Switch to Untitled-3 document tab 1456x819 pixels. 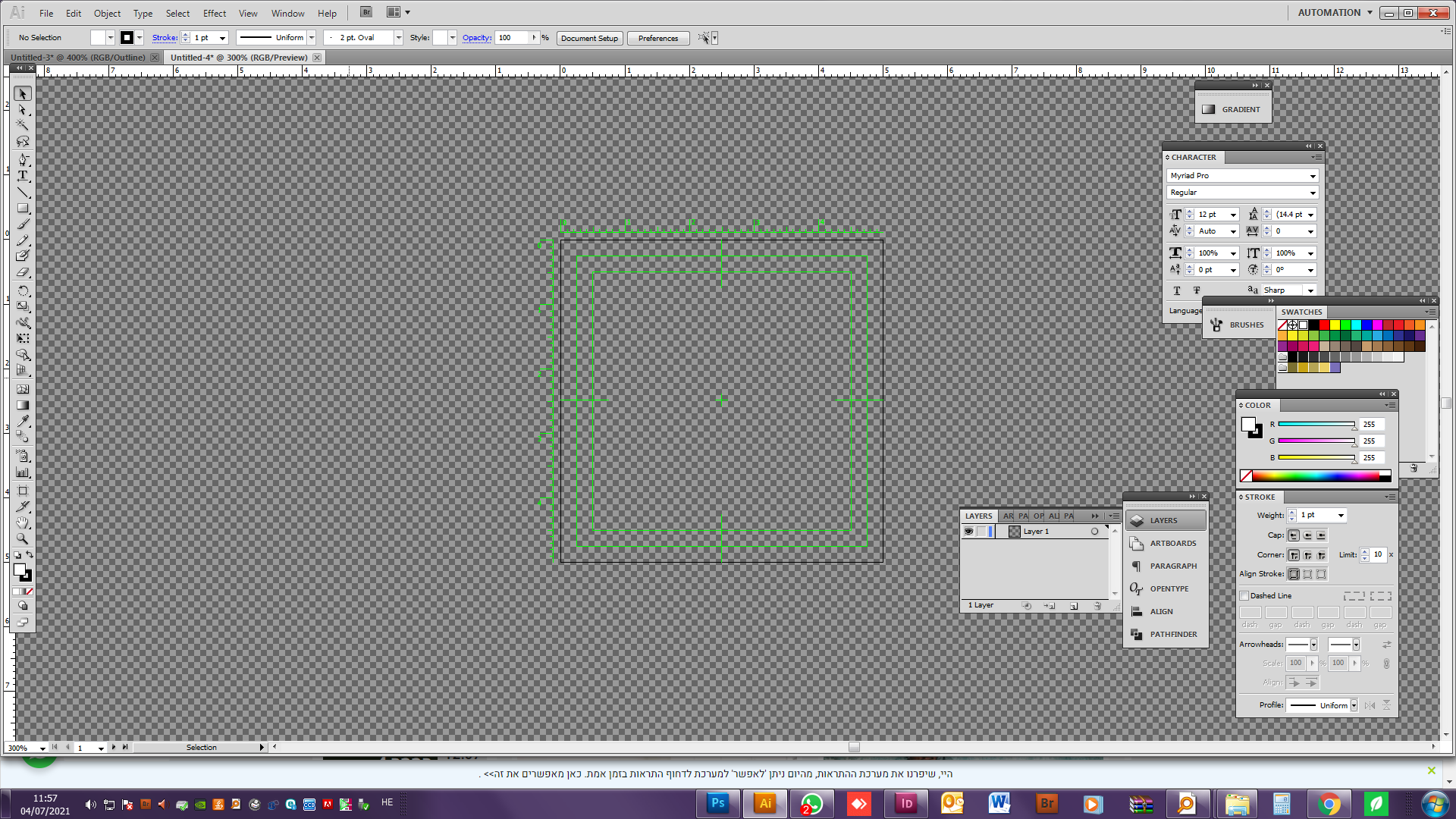tap(77, 58)
